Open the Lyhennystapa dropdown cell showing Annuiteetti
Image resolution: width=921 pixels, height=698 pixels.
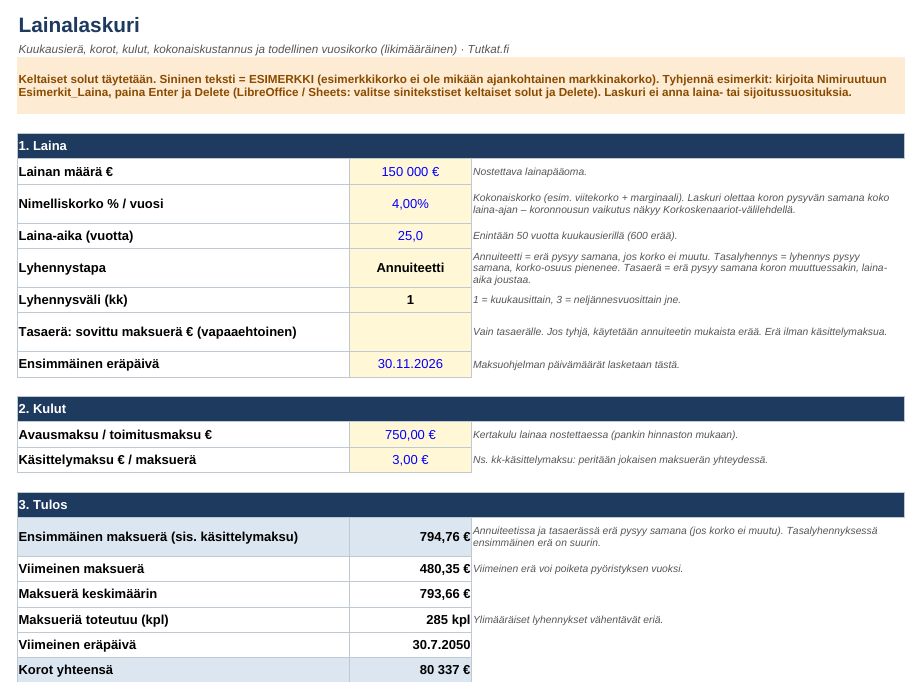pos(410,268)
